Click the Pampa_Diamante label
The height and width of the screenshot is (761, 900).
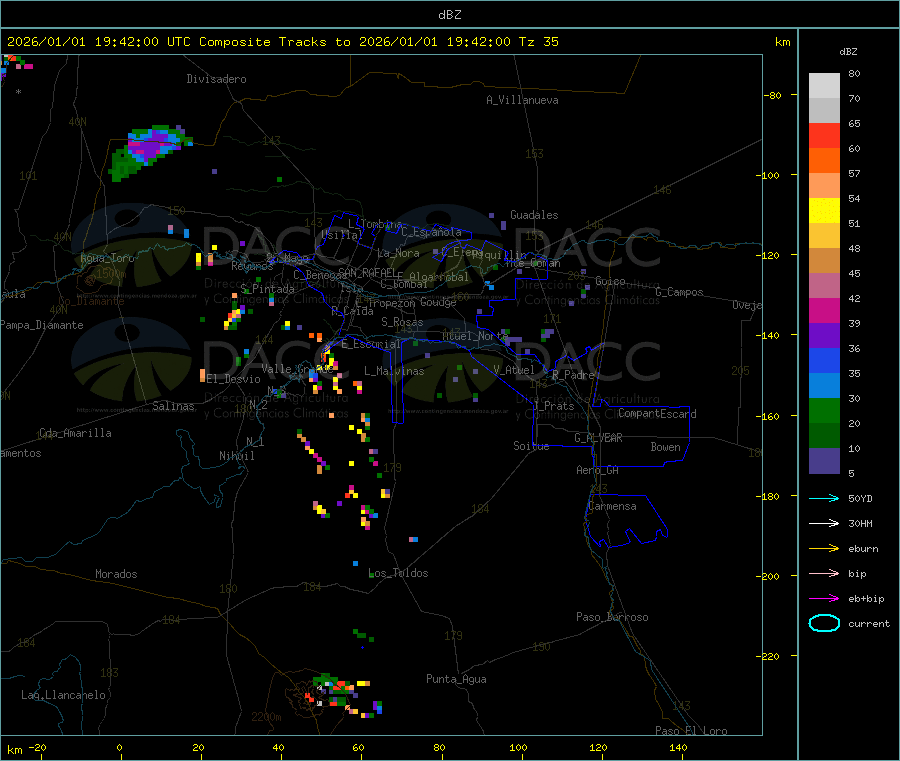[42, 325]
